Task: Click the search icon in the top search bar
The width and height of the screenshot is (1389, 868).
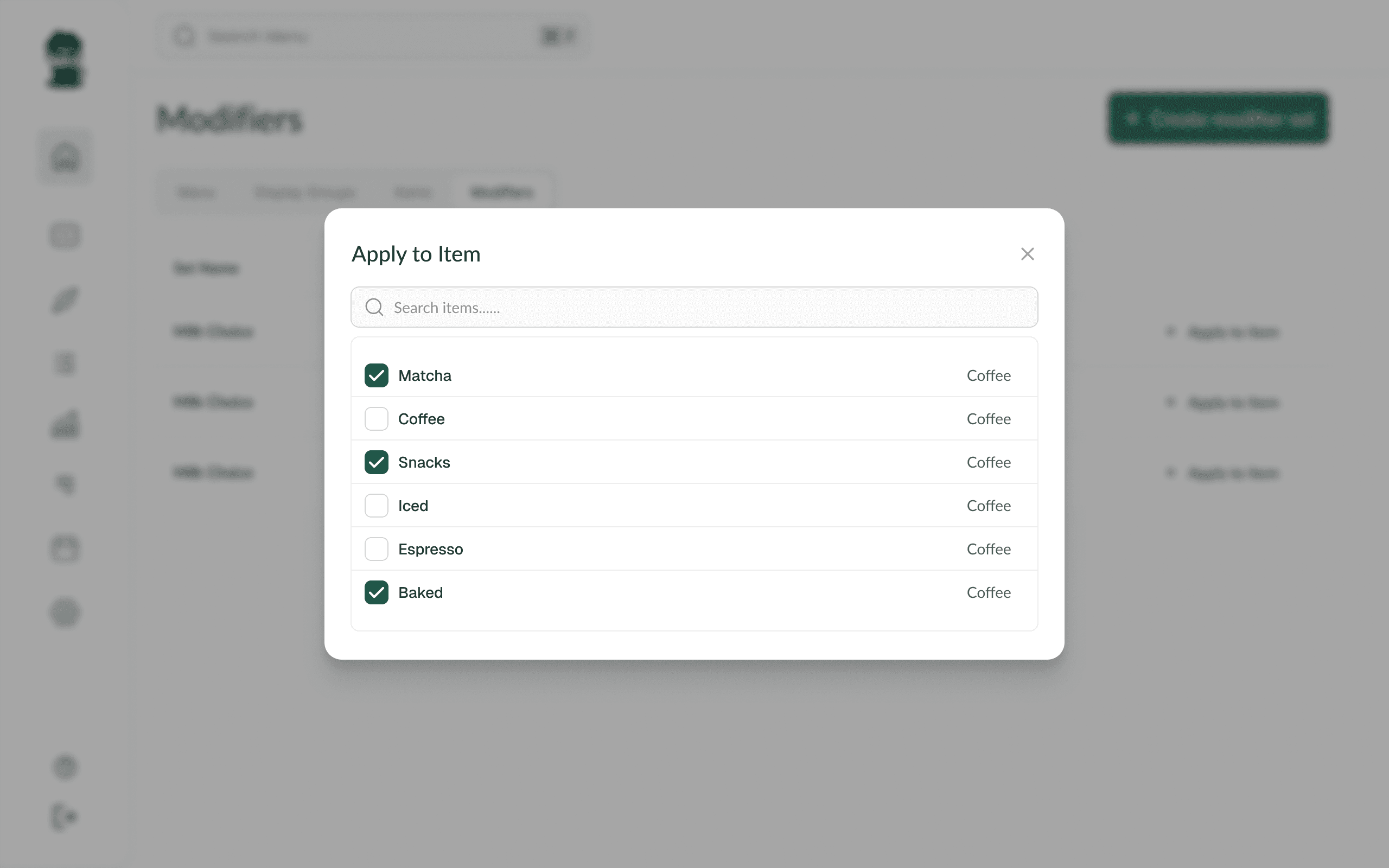Action: (x=184, y=36)
